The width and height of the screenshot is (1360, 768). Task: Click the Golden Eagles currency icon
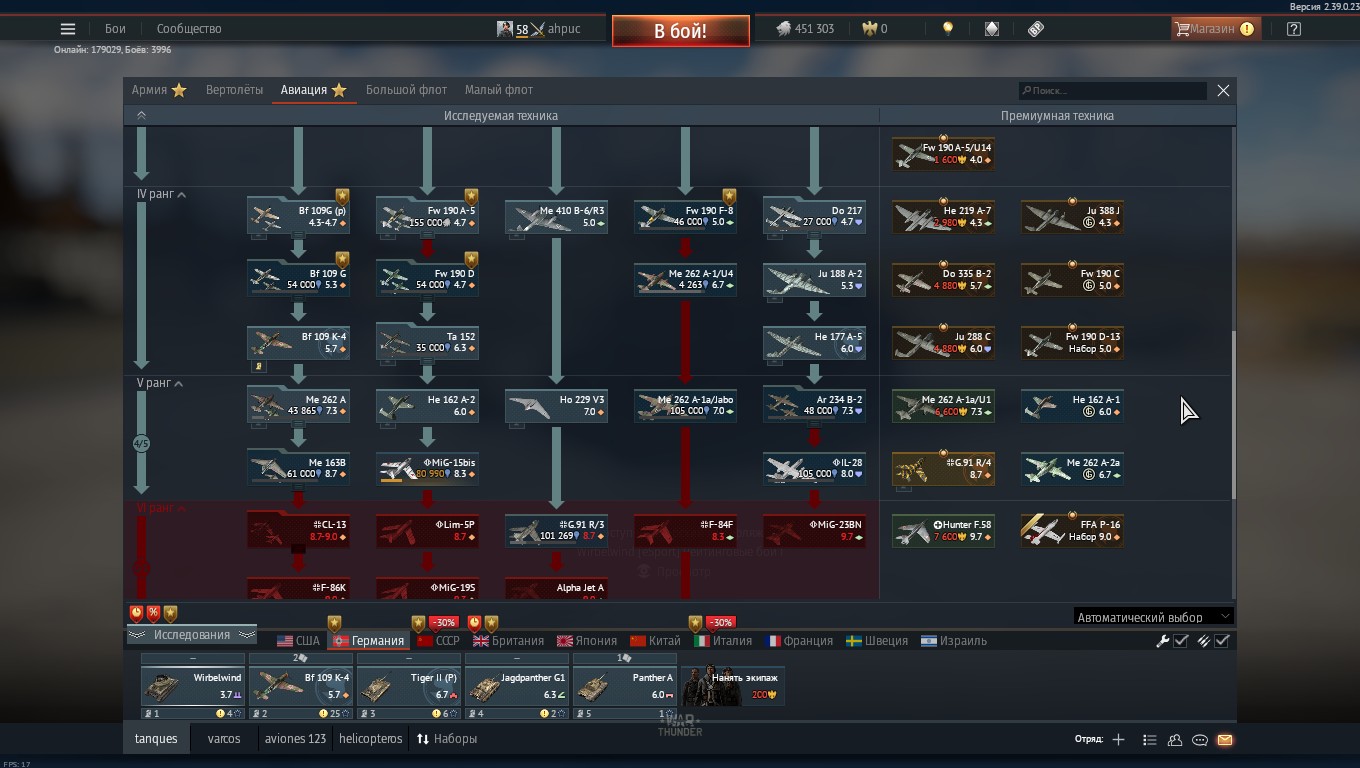868,29
